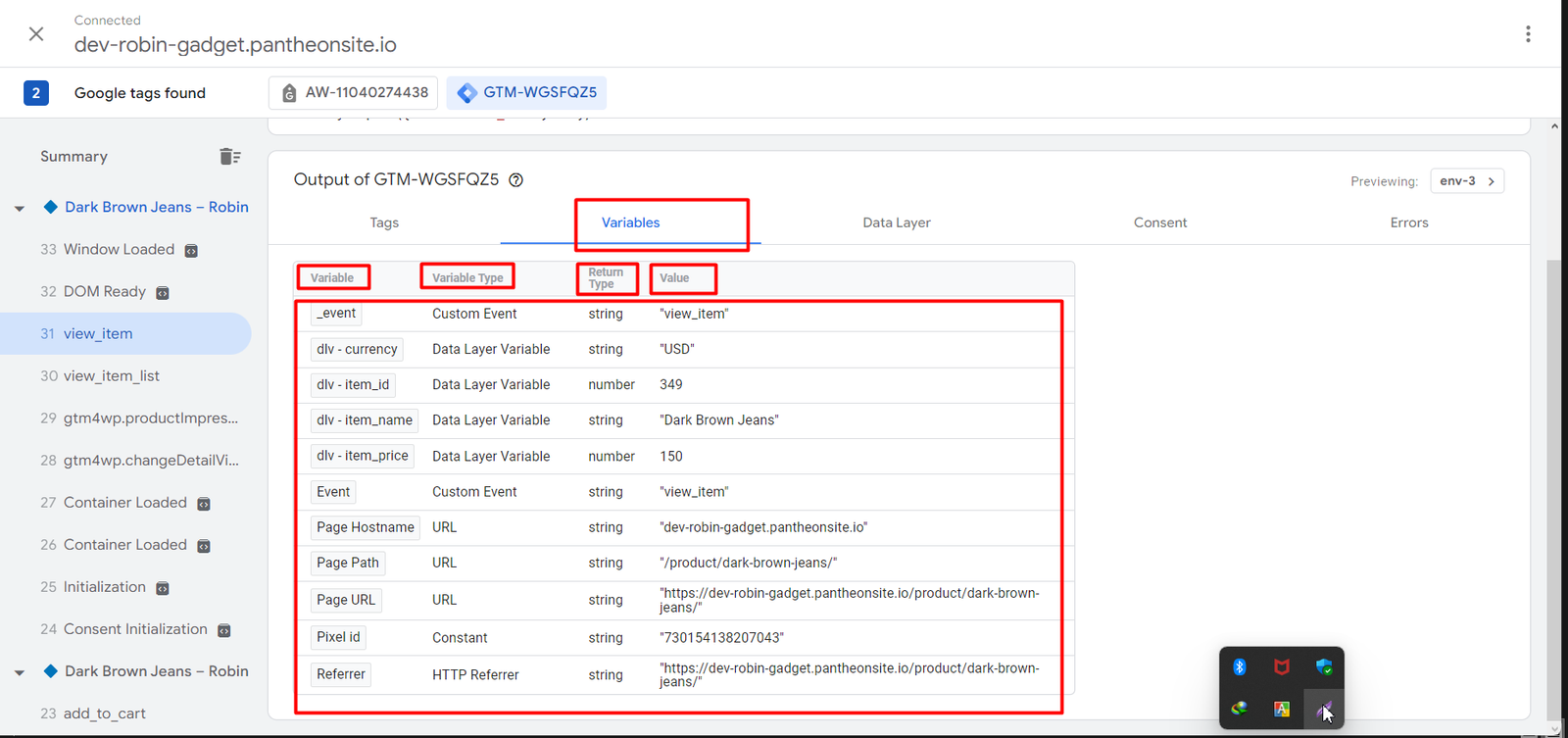The width and height of the screenshot is (1568, 738).
Task: Click the blue badge showing 2 tags
Action: (36, 93)
